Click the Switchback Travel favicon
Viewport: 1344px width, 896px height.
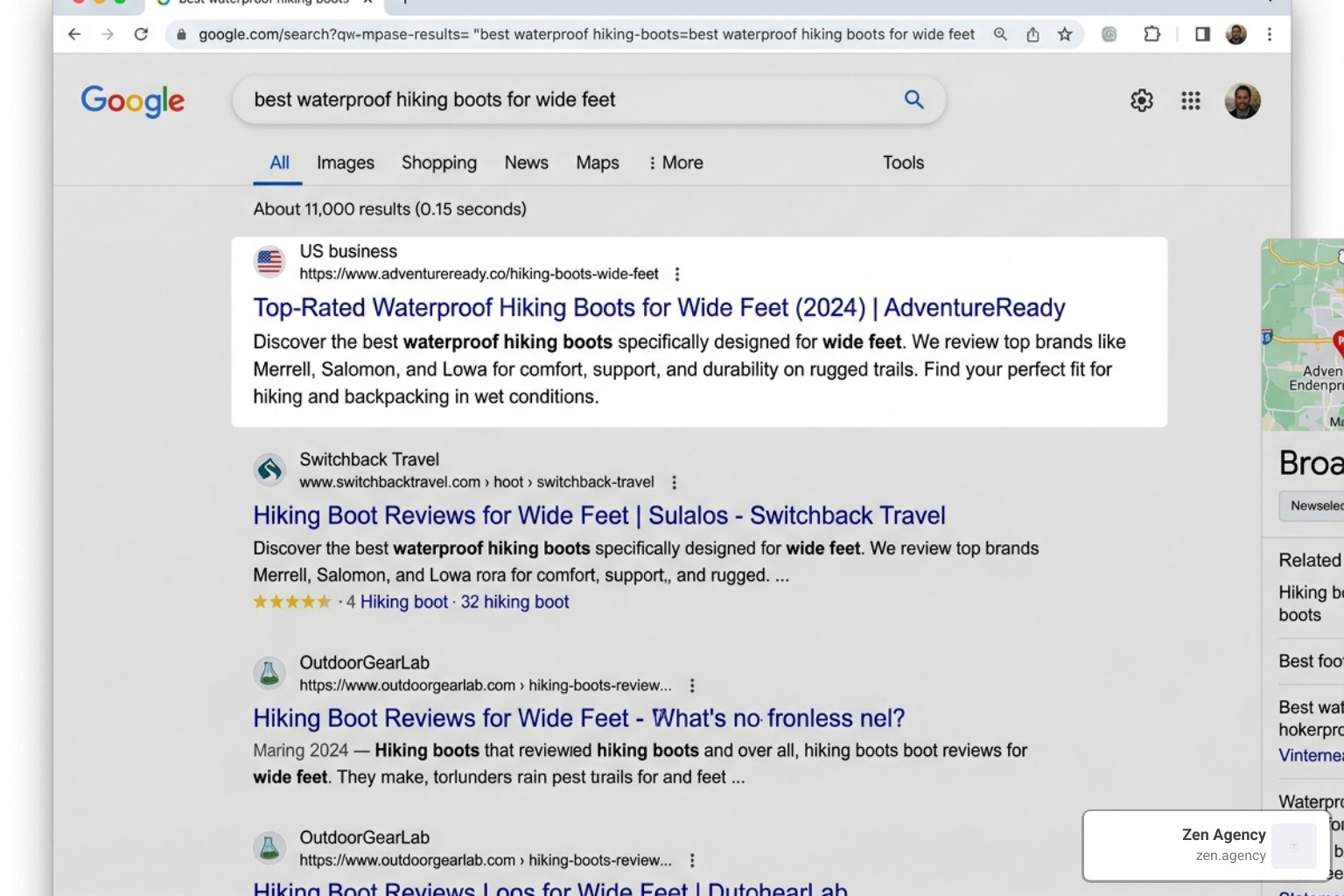pos(269,470)
